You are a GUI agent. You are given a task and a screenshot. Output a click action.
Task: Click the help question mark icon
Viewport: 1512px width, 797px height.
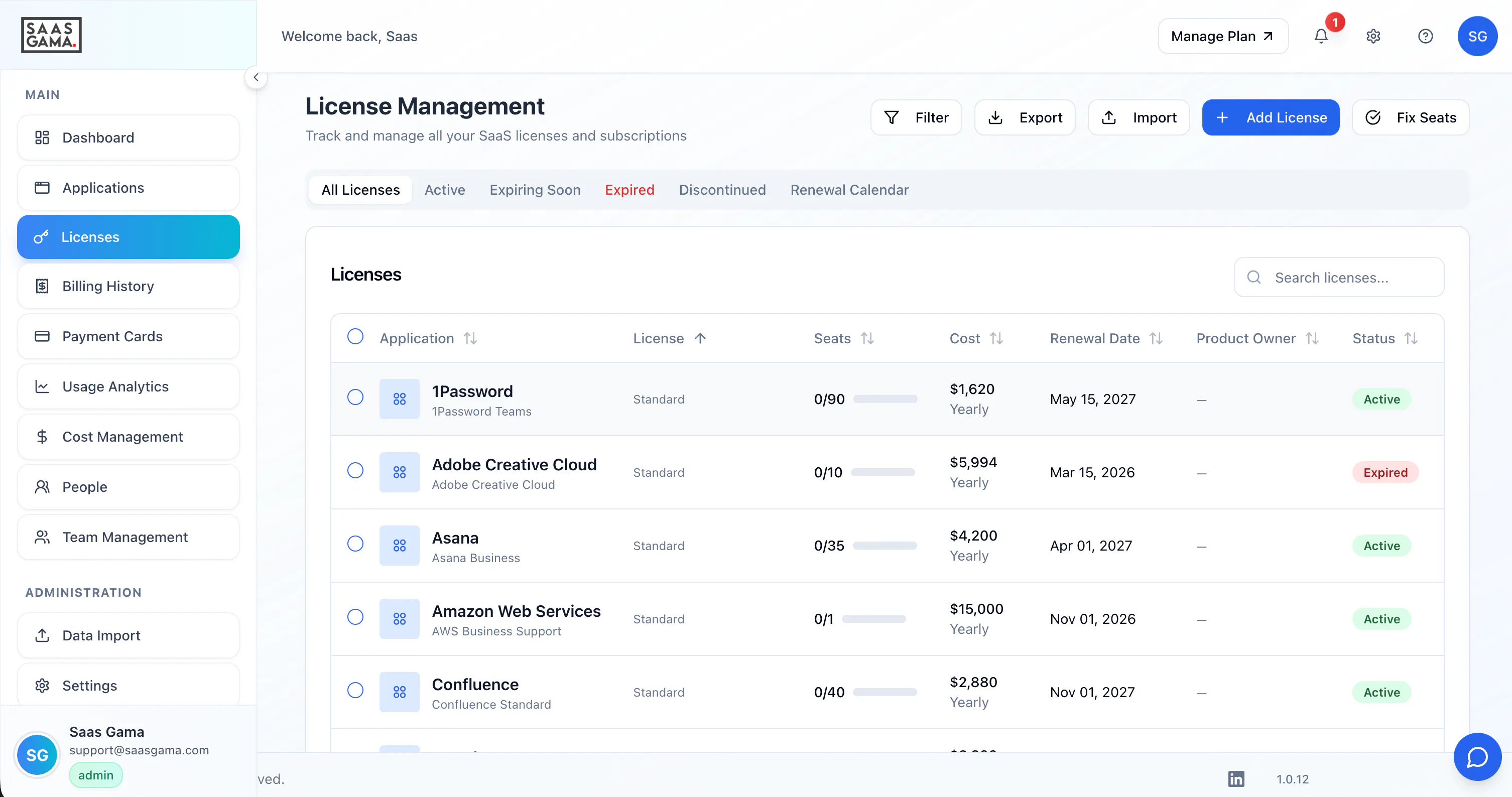(1425, 37)
